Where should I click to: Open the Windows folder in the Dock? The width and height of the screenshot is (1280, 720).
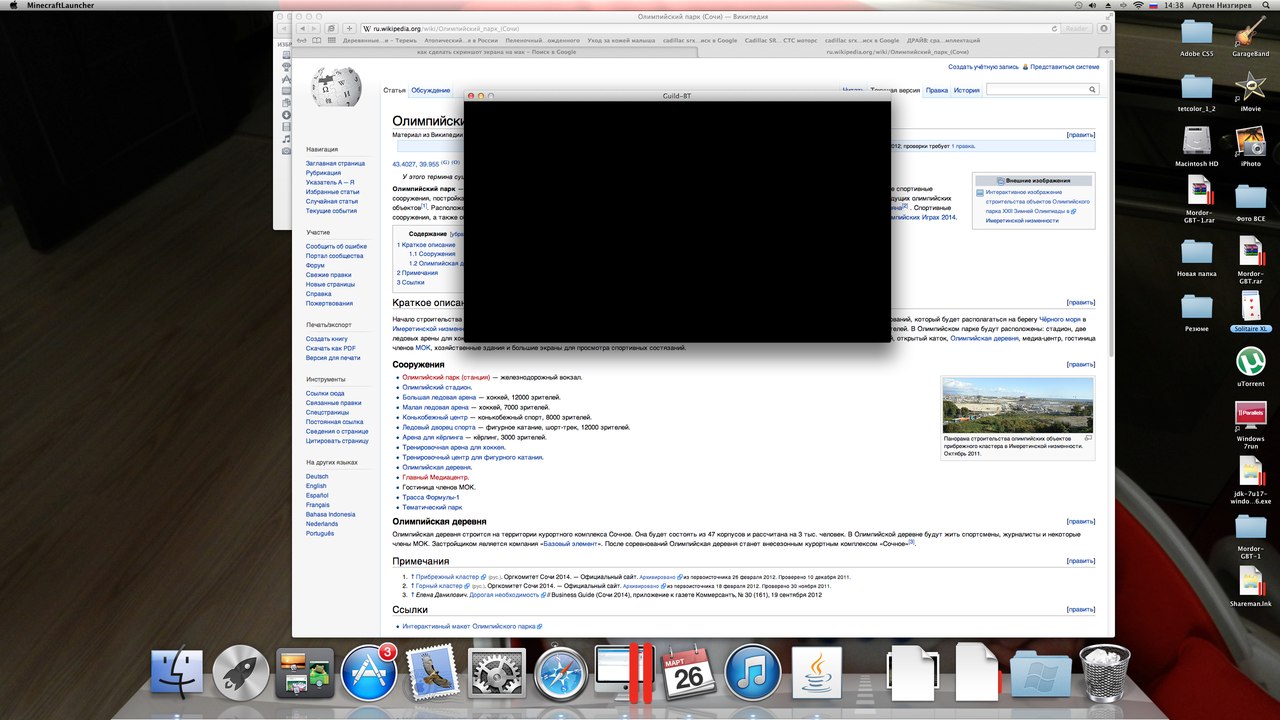pos(1041,672)
